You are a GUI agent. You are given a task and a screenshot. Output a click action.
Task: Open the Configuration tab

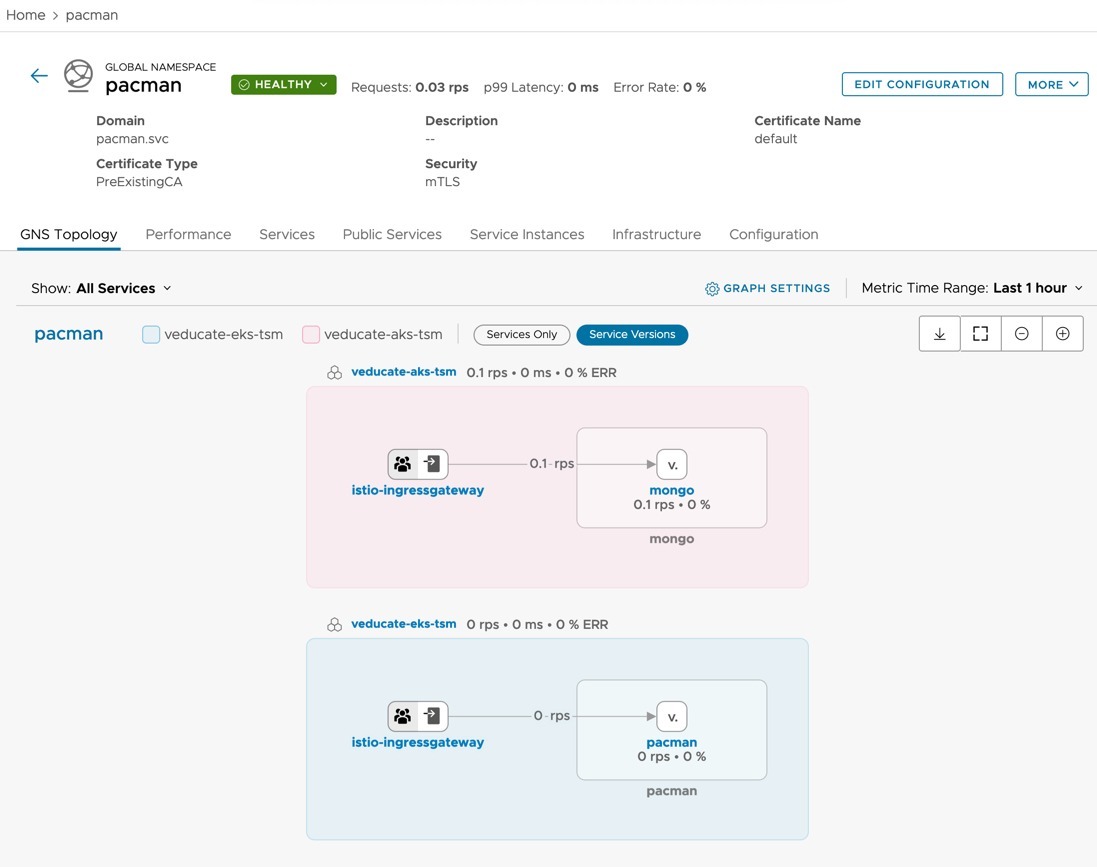coord(774,234)
